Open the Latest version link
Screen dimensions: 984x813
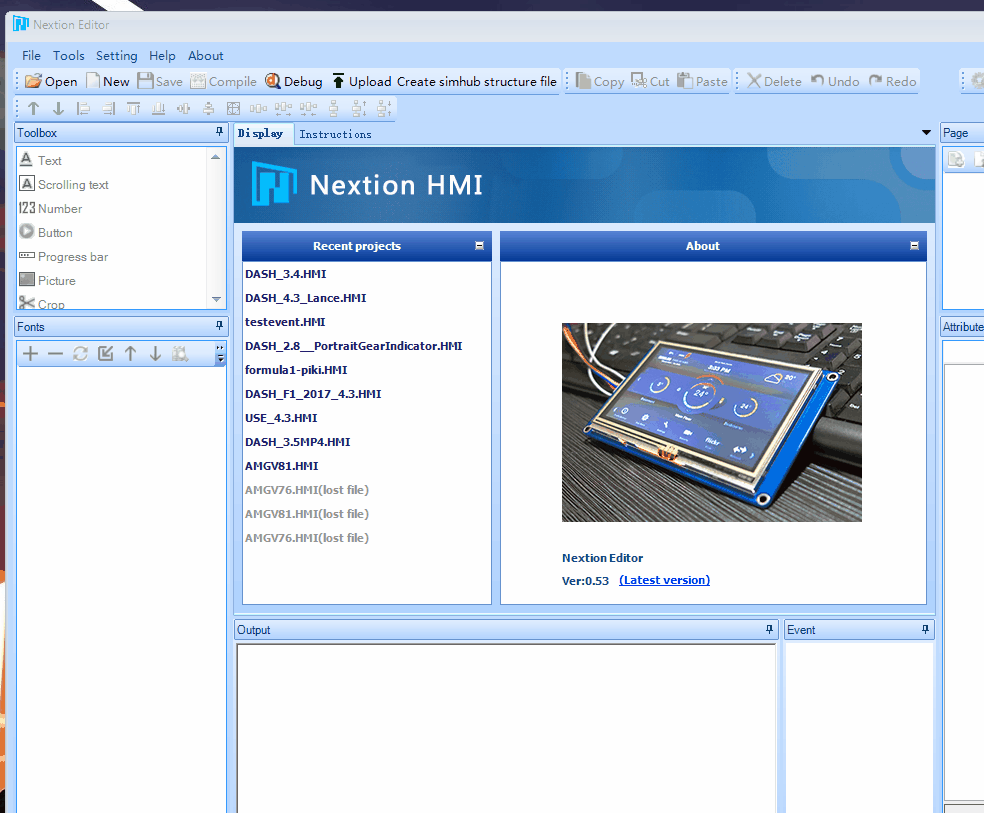[664, 581]
